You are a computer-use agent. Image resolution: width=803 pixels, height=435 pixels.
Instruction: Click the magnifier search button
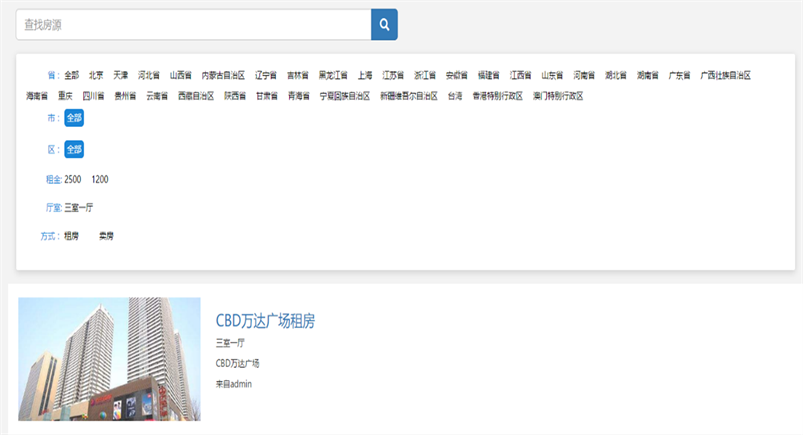[x=384, y=24]
